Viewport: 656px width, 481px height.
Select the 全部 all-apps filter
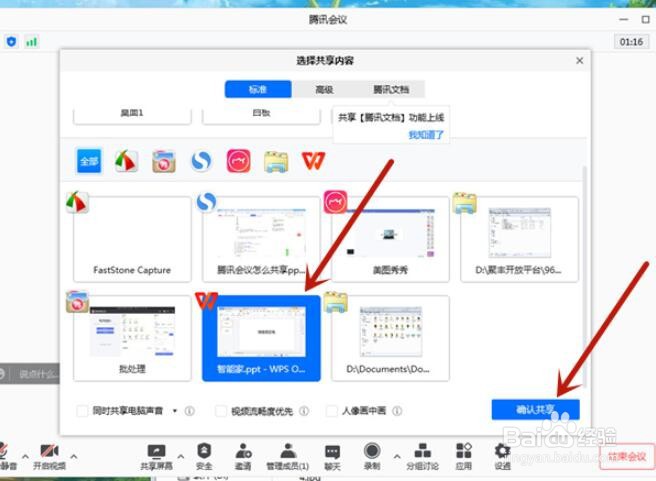click(89, 161)
